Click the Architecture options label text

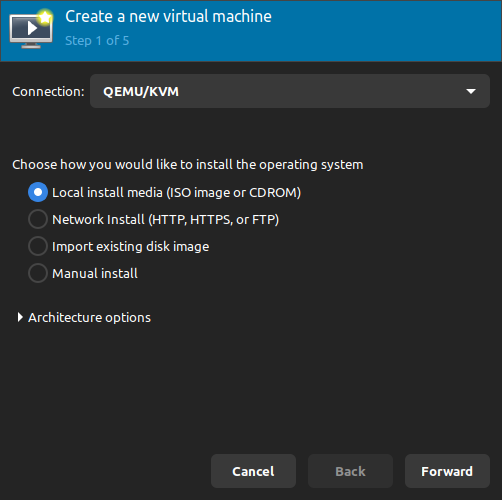pyautogui.click(x=89, y=317)
